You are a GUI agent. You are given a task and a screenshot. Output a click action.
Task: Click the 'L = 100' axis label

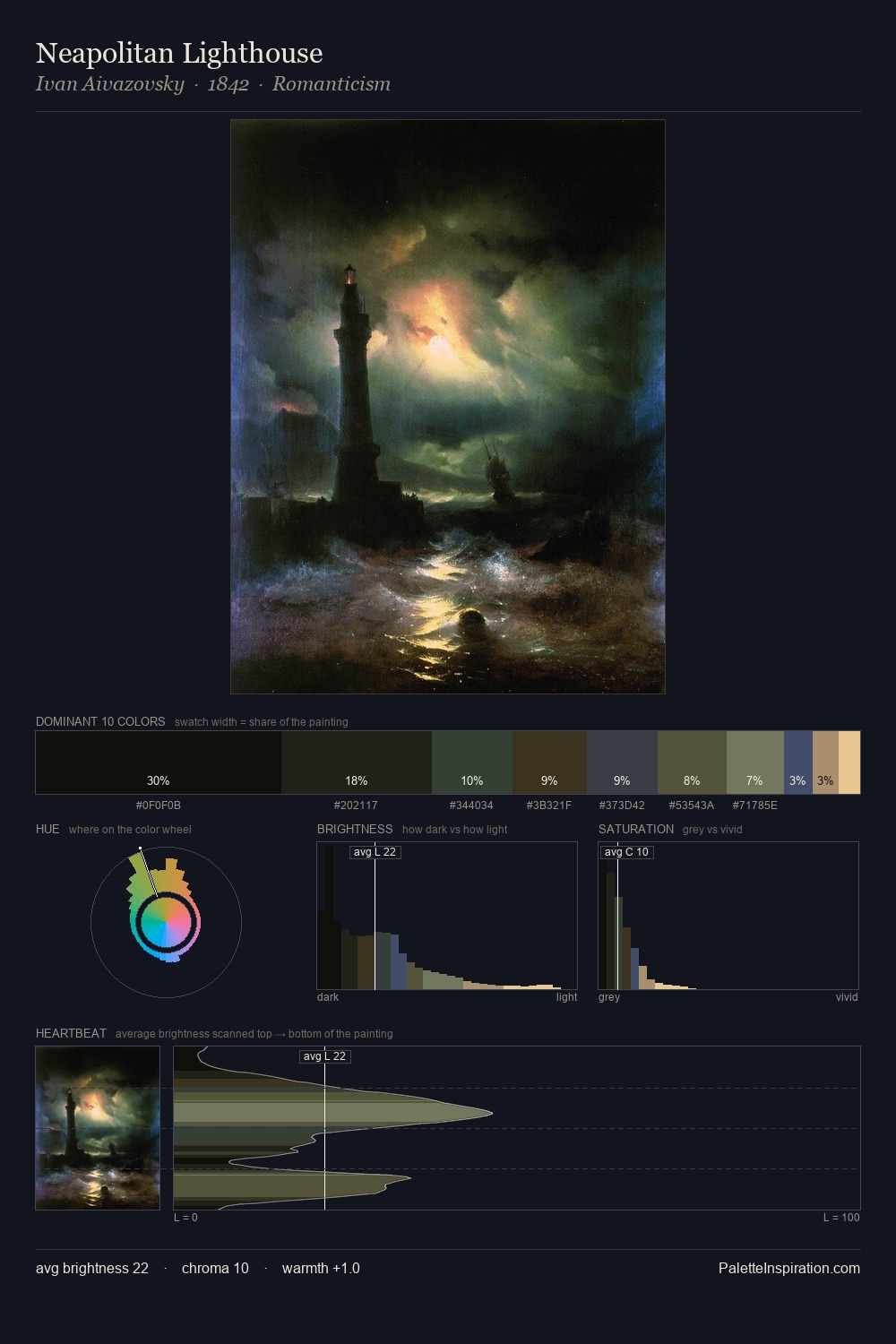click(841, 1218)
